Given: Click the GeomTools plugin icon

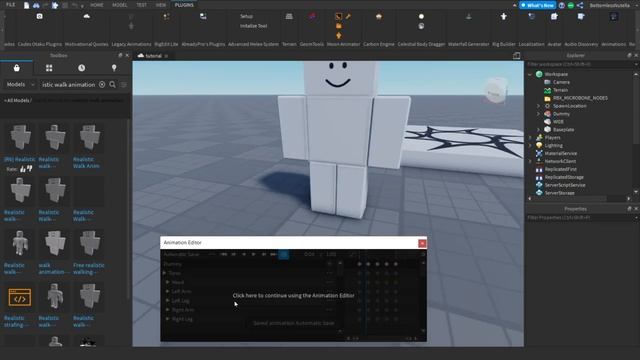Looking at the screenshot, I should [312, 16].
